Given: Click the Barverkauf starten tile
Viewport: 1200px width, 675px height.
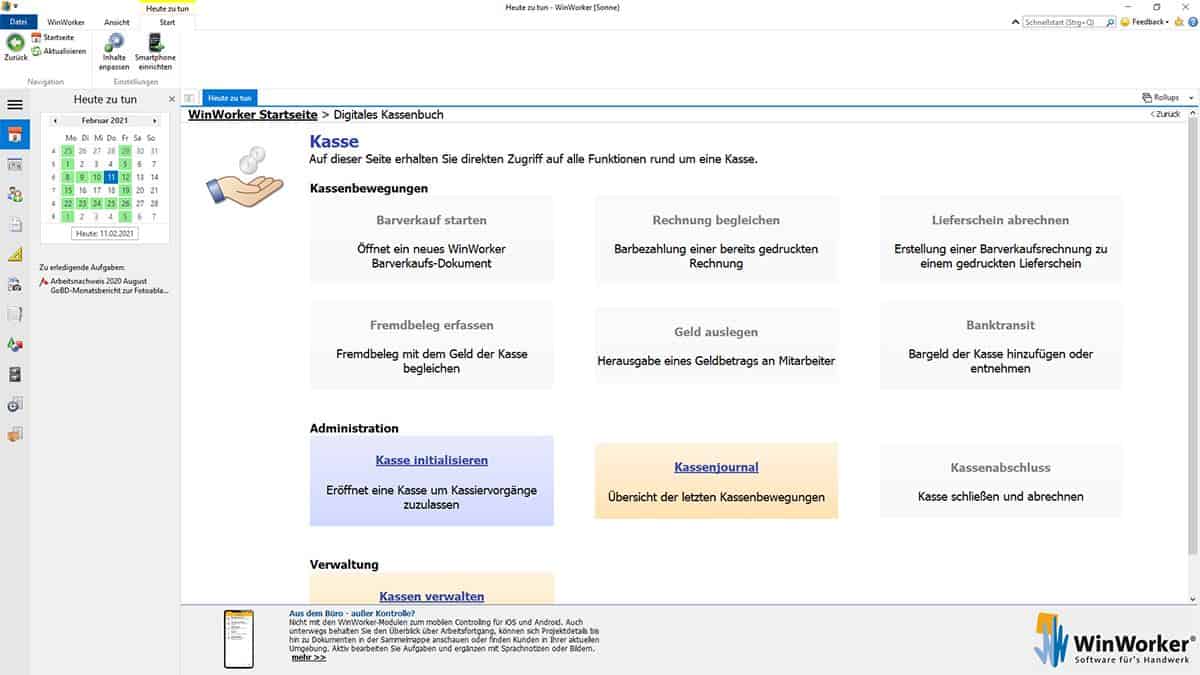Looking at the screenshot, I should click(x=432, y=240).
